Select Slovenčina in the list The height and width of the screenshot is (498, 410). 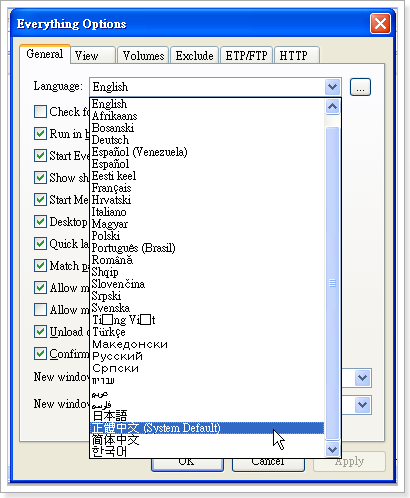coord(207,284)
